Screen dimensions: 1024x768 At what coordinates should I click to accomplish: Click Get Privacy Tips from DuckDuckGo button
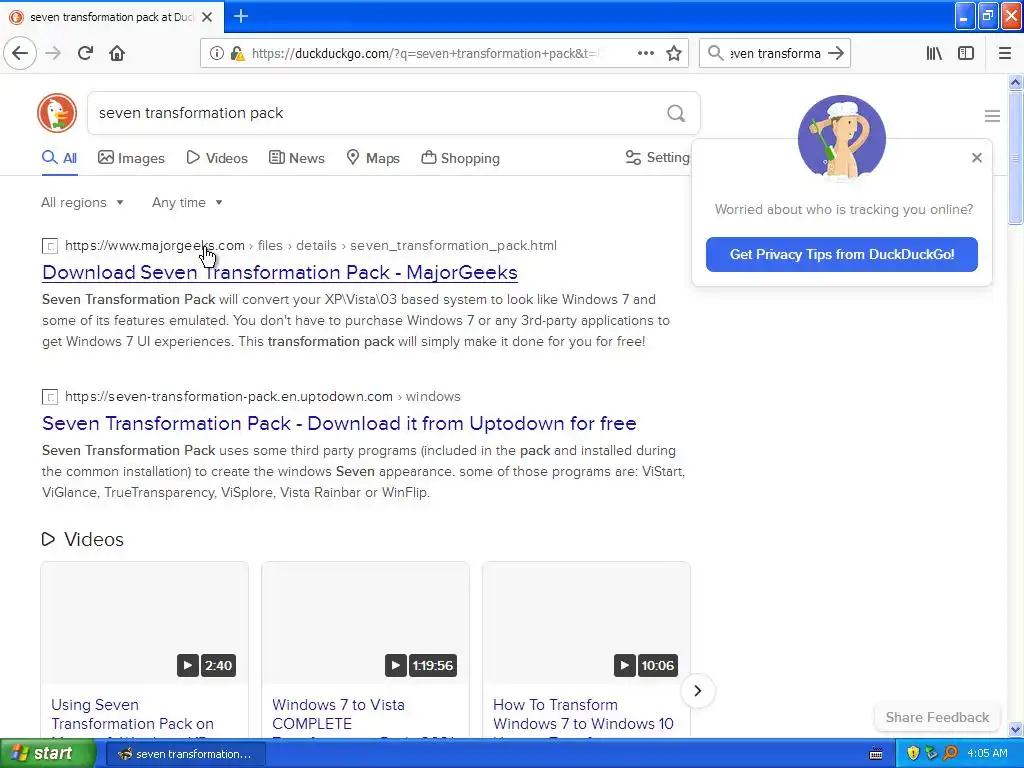coord(842,254)
